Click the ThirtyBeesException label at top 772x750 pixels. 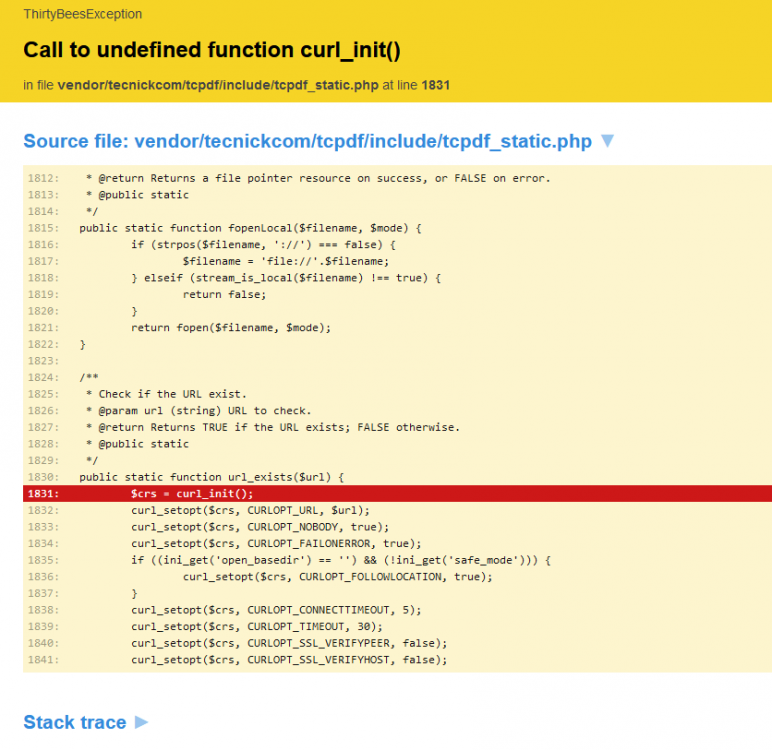click(83, 14)
